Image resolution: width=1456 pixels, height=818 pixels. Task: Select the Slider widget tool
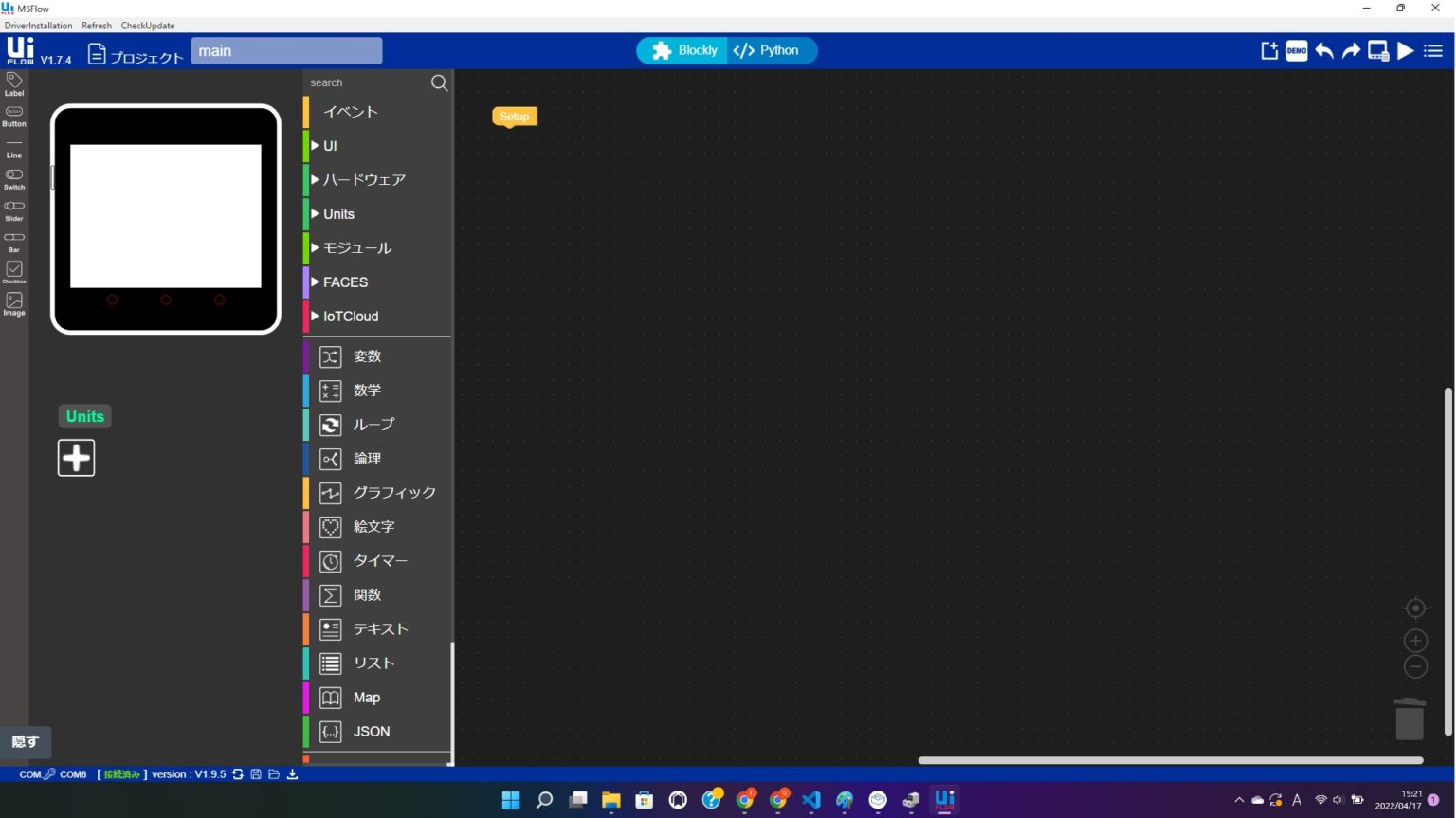(x=13, y=209)
